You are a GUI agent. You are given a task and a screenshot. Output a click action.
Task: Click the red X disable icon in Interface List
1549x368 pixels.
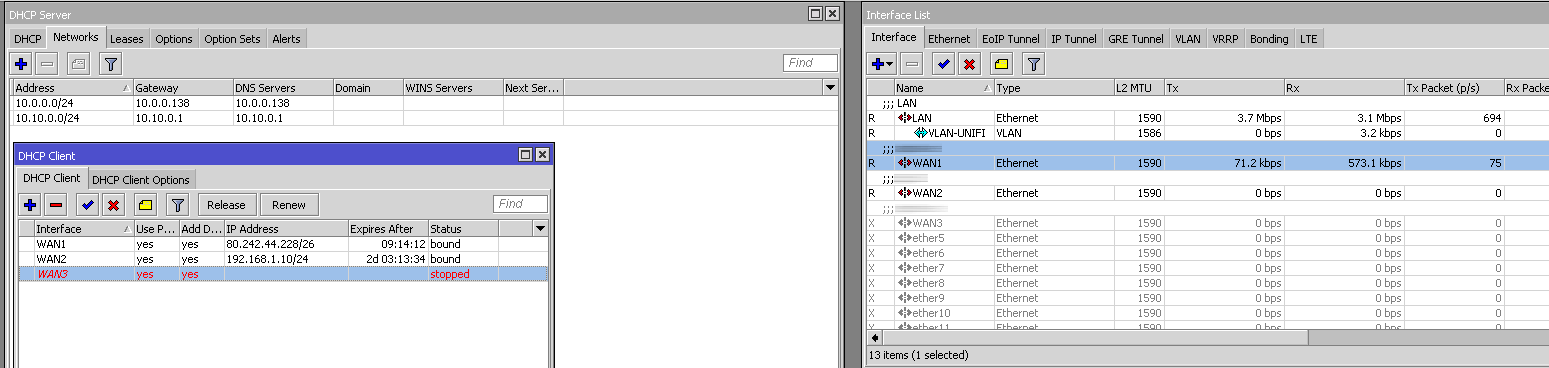click(x=968, y=64)
